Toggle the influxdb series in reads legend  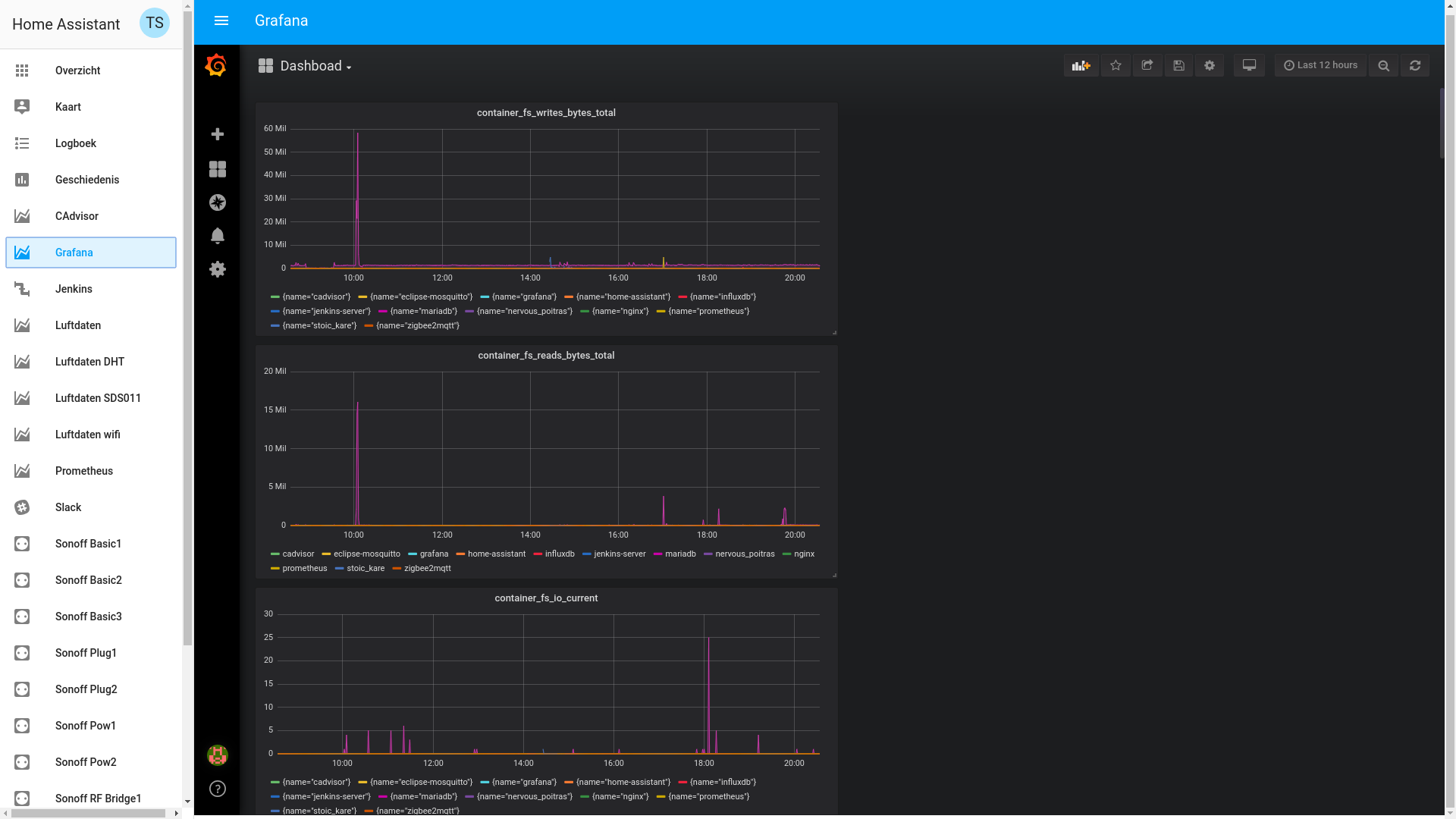coord(559,554)
